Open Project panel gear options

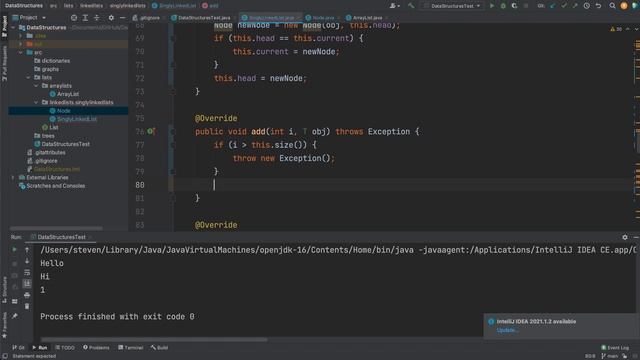(x=111, y=18)
